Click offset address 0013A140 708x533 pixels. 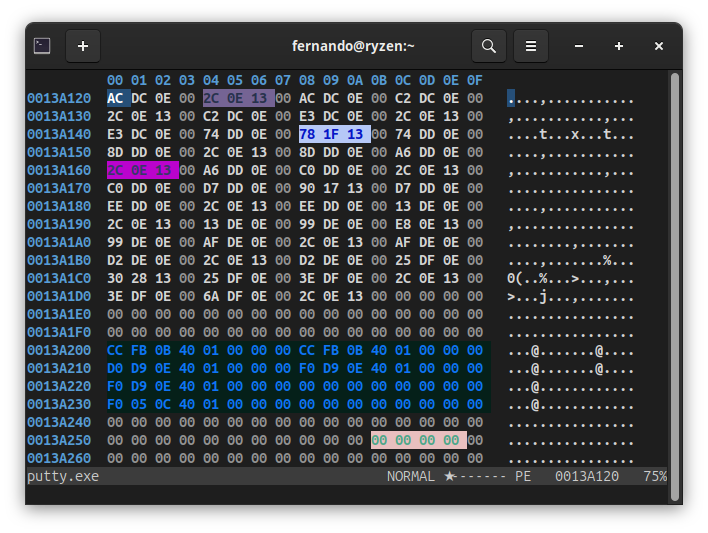[x=59, y=135]
